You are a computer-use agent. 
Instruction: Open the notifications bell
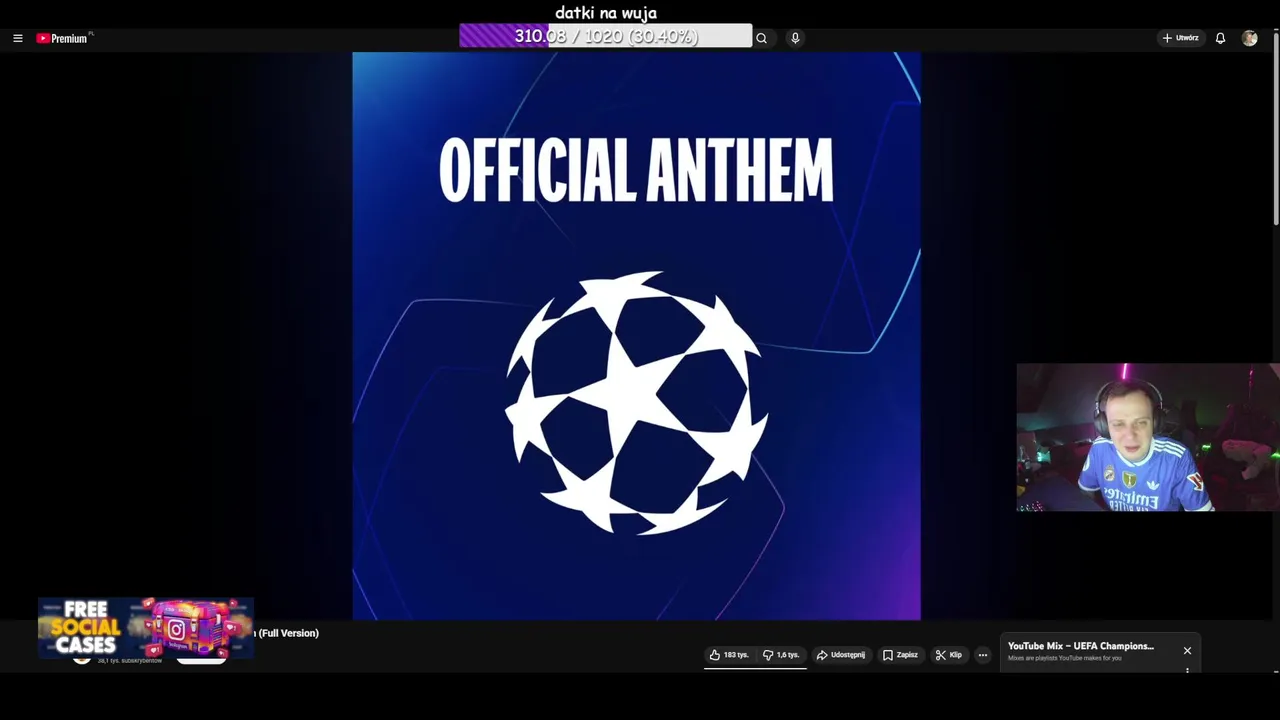[1220, 38]
